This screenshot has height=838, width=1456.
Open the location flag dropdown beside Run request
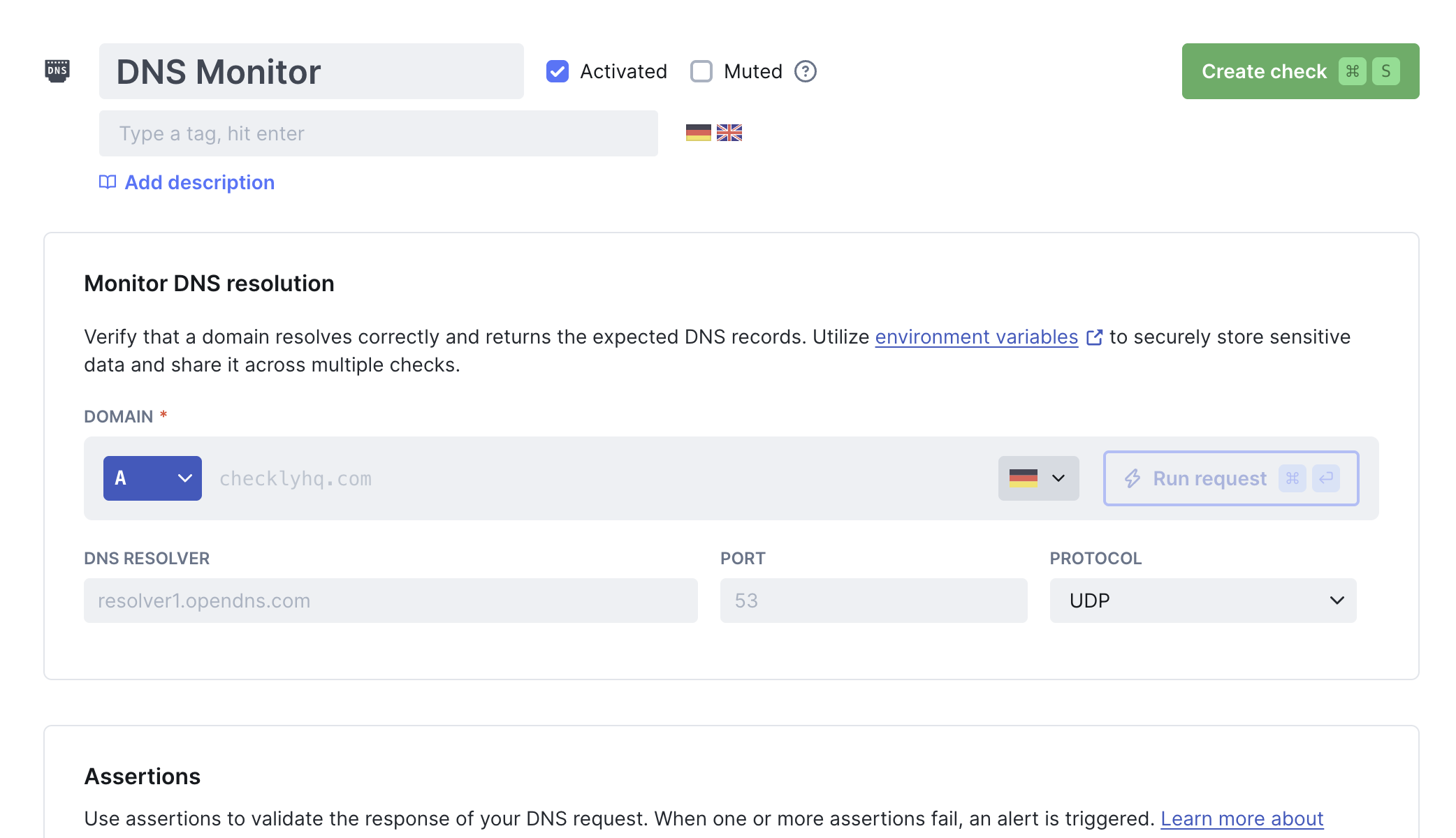point(1038,478)
